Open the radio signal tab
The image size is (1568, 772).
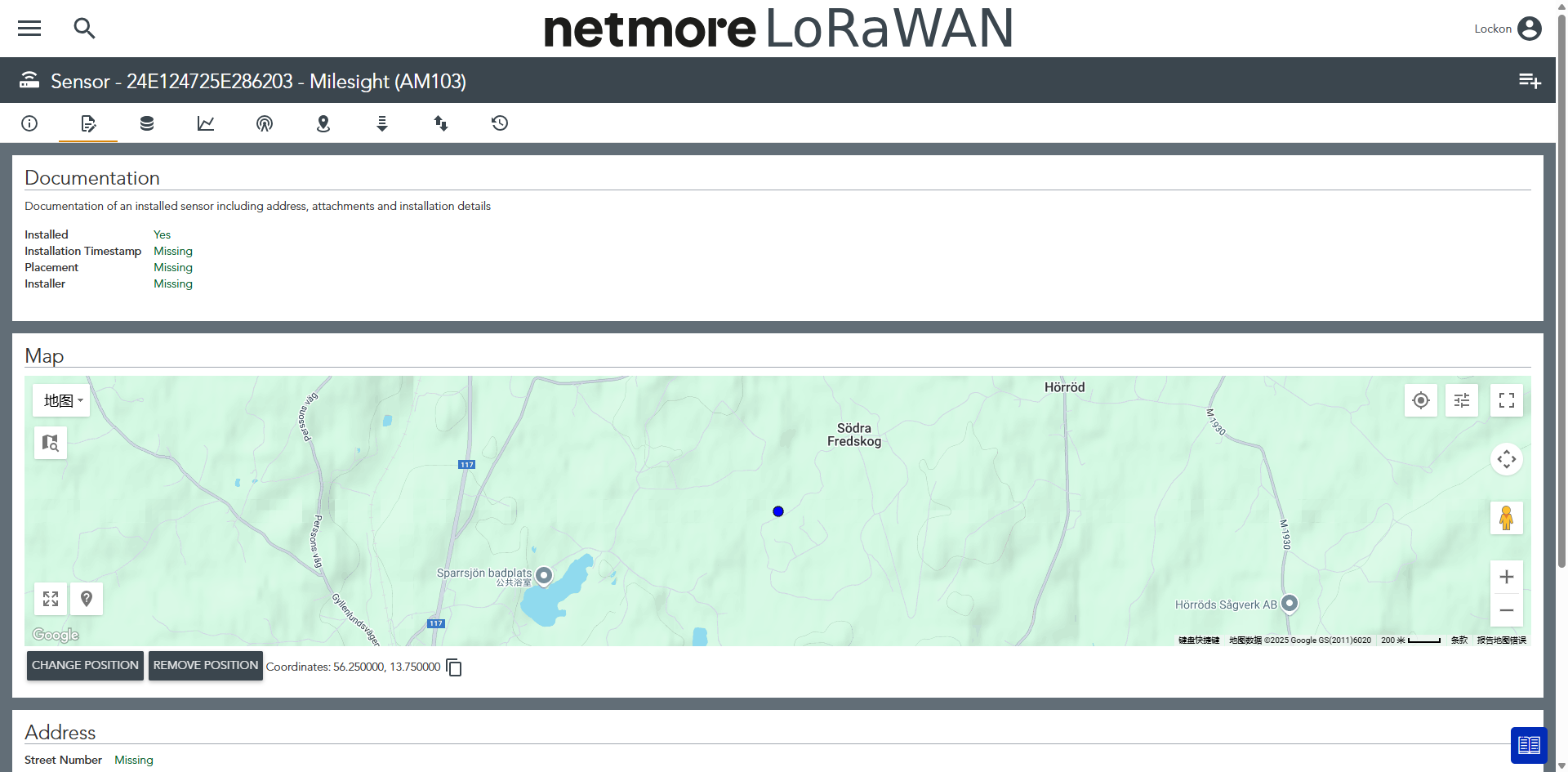[x=265, y=123]
